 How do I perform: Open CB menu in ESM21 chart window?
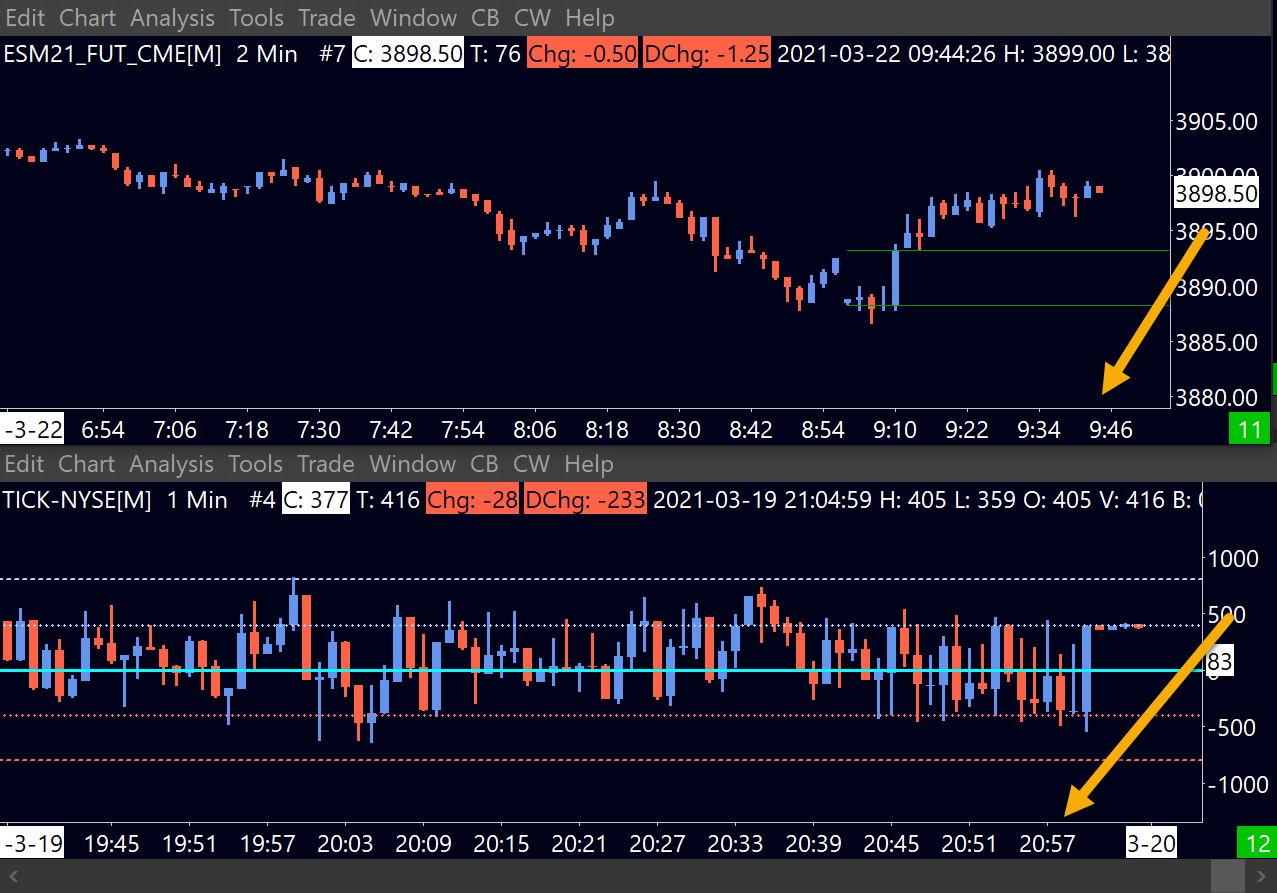[x=485, y=18]
